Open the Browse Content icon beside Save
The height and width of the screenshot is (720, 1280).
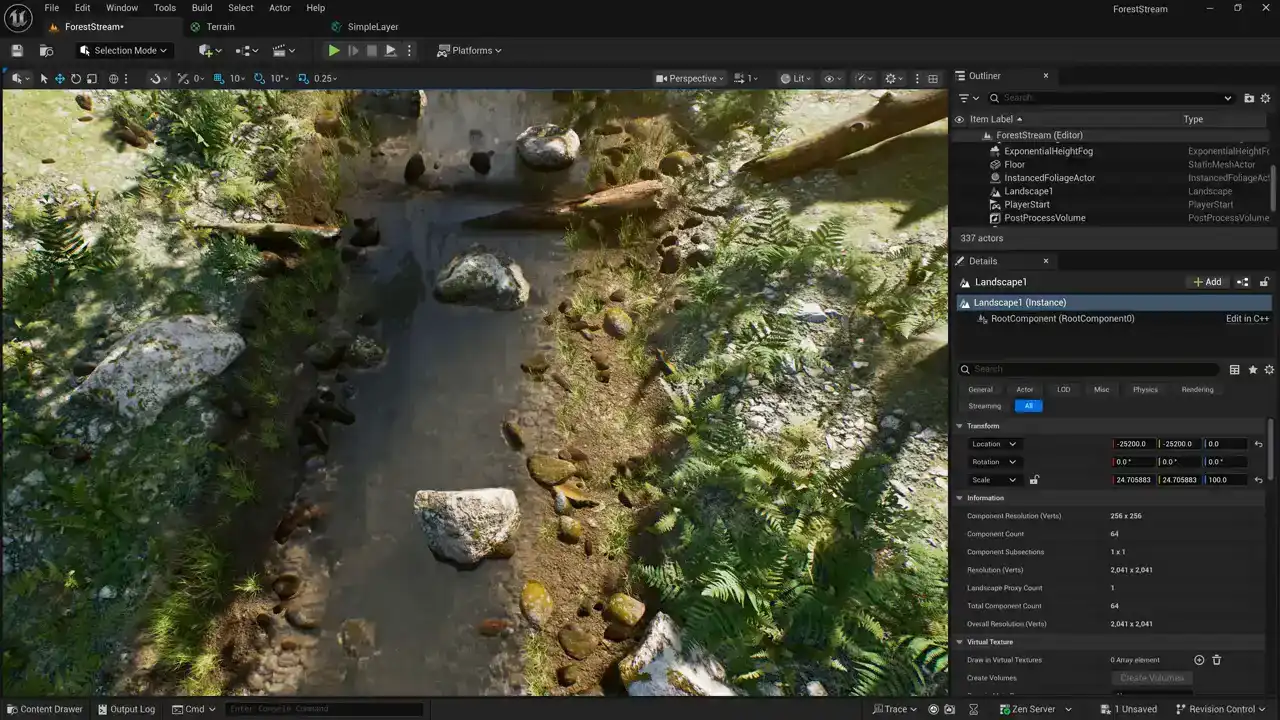tap(46, 51)
